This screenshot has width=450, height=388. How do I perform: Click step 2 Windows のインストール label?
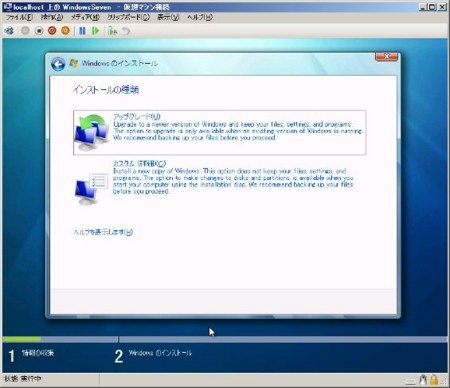click(160, 353)
